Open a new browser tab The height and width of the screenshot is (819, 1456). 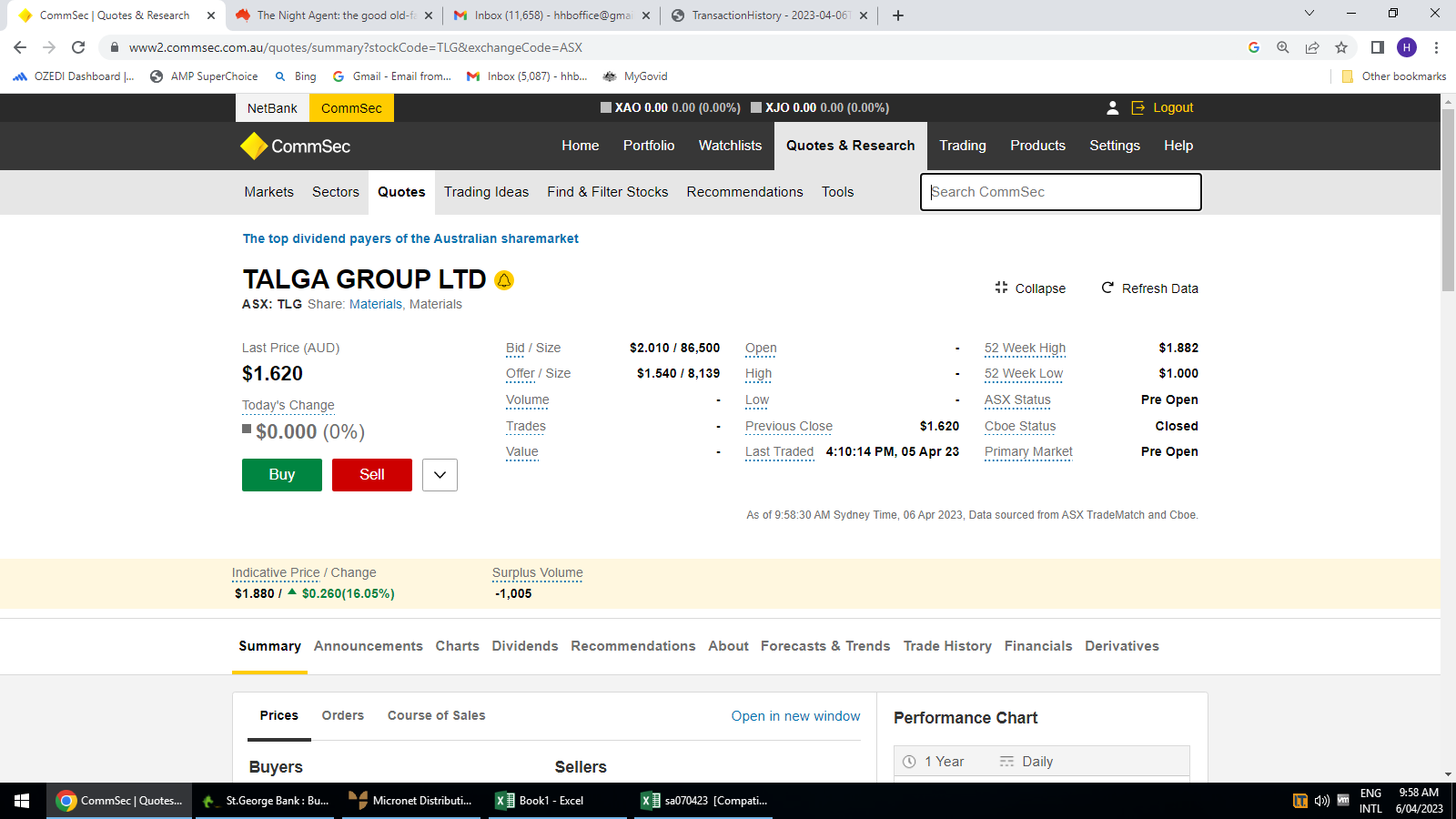click(x=898, y=15)
